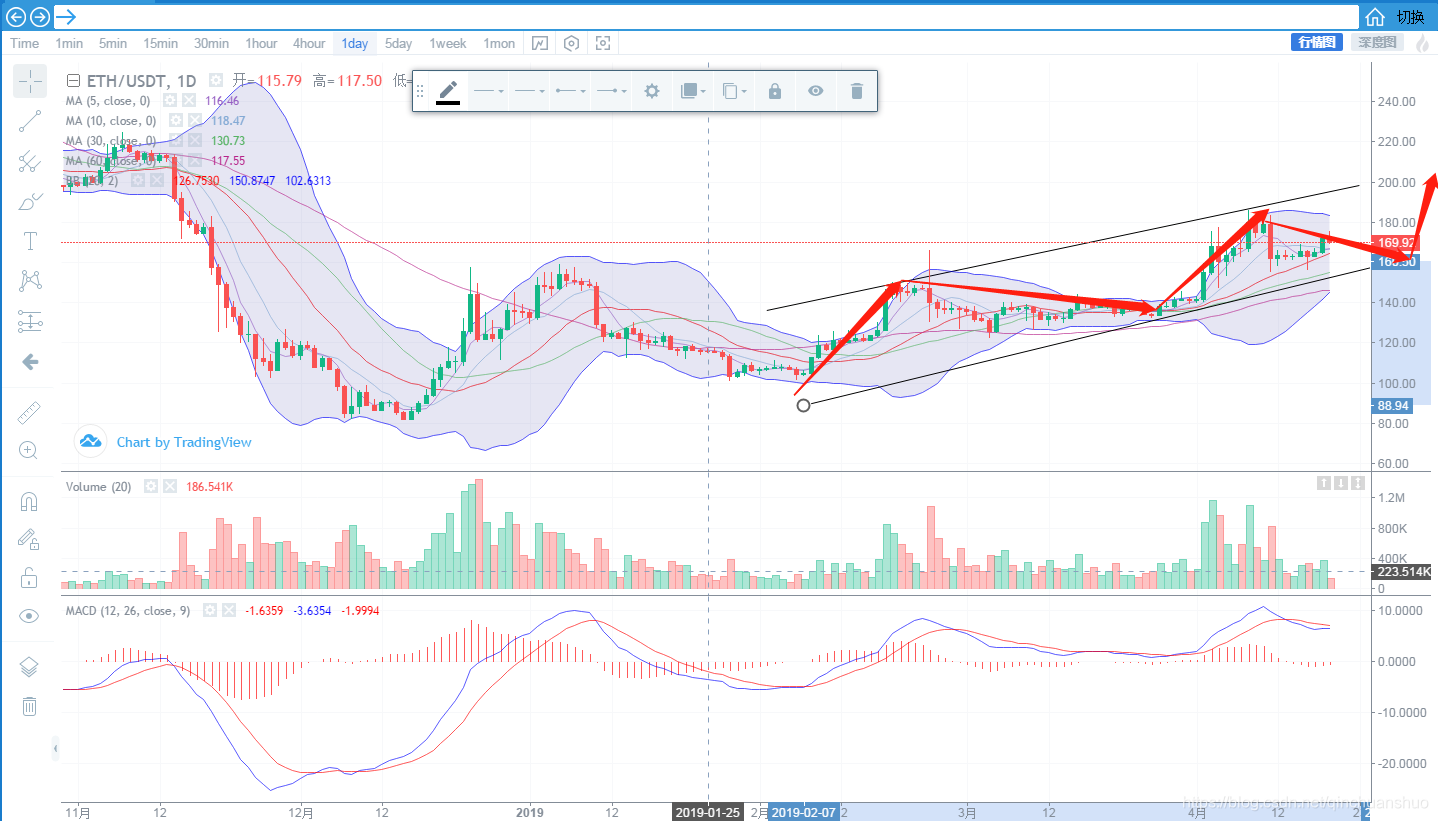This screenshot has height=821, width=1438.
Task: Click the flame icon at top right
Action: pyautogui.click(x=1423, y=42)
